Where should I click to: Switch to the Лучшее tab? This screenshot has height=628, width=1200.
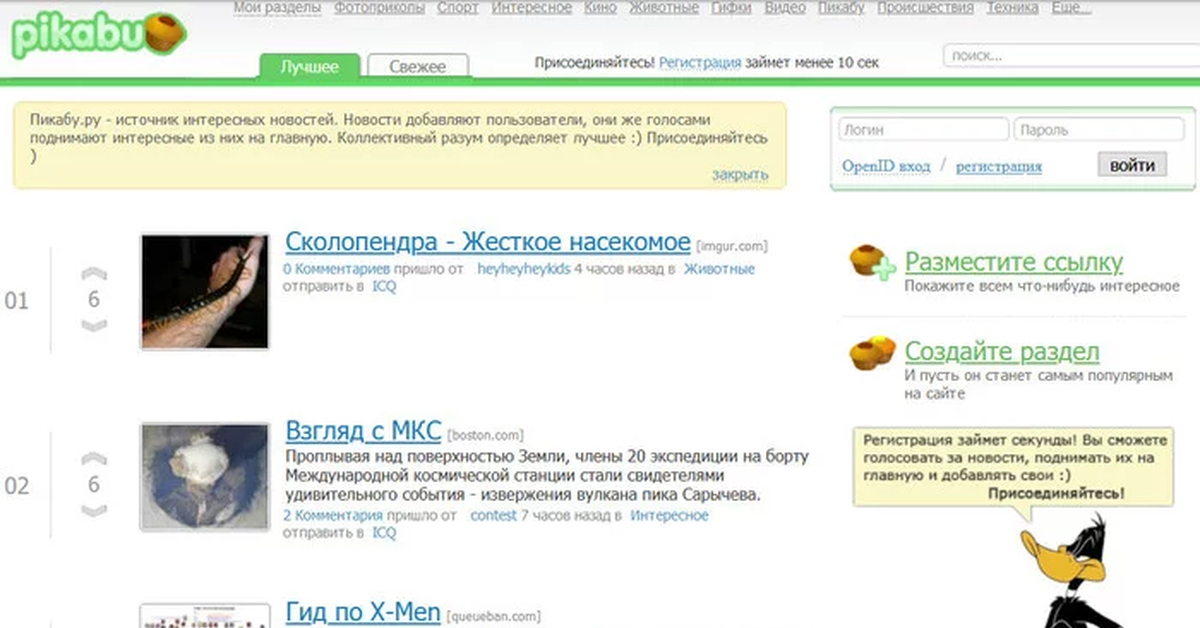(309, 67)
